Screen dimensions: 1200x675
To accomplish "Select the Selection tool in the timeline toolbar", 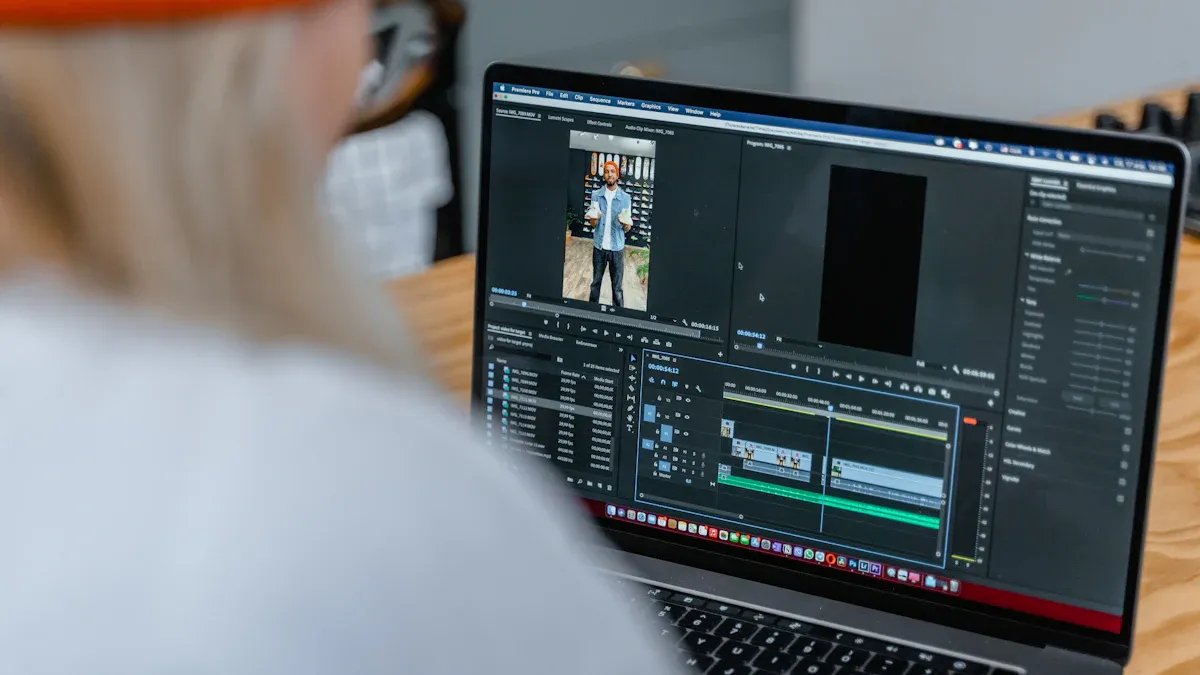I will pos(631,356).
